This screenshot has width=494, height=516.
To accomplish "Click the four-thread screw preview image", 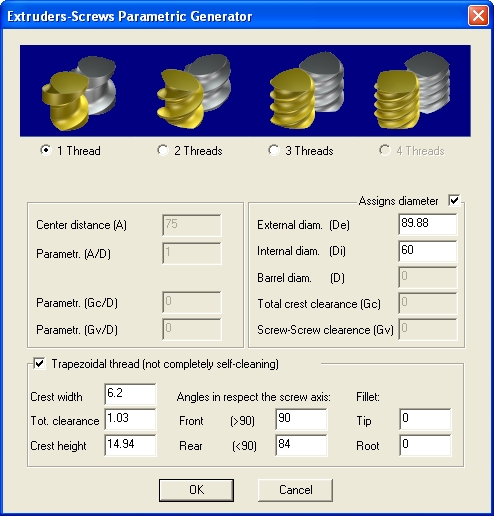I will pos(412,90).
